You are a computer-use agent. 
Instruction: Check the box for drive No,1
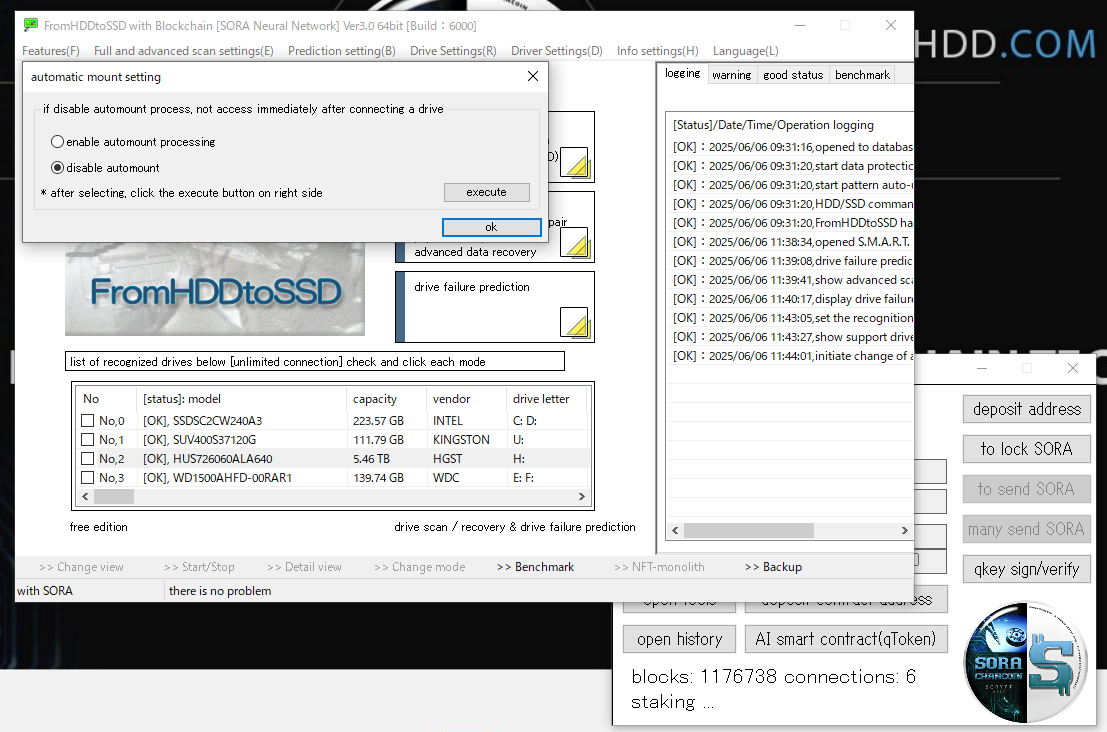tap(88, 440)
